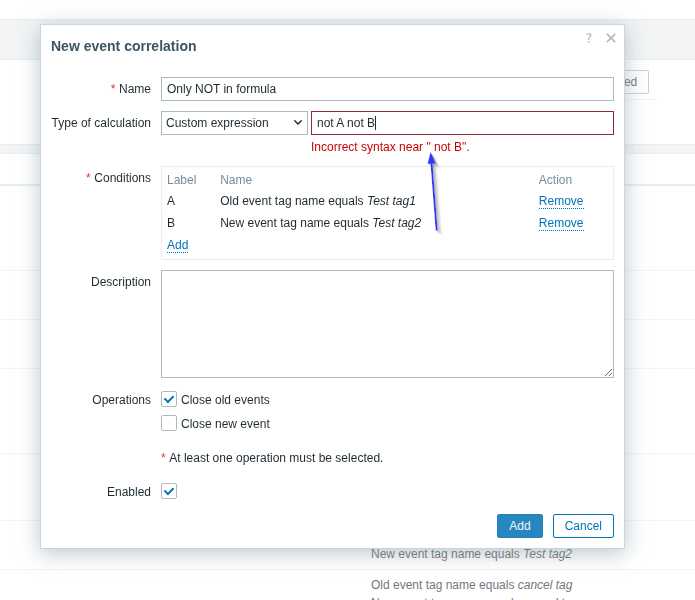695x600 pixels.
Task: Click the Action column header in Conditions
Action: (555, 180)
